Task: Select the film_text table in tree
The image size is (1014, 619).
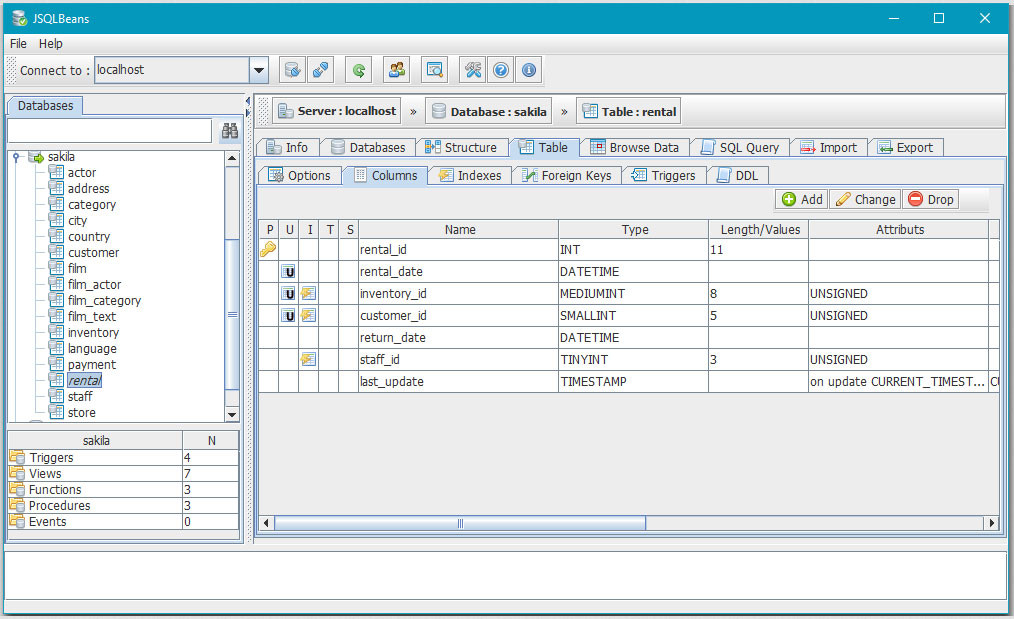Action: click(92, 316)
